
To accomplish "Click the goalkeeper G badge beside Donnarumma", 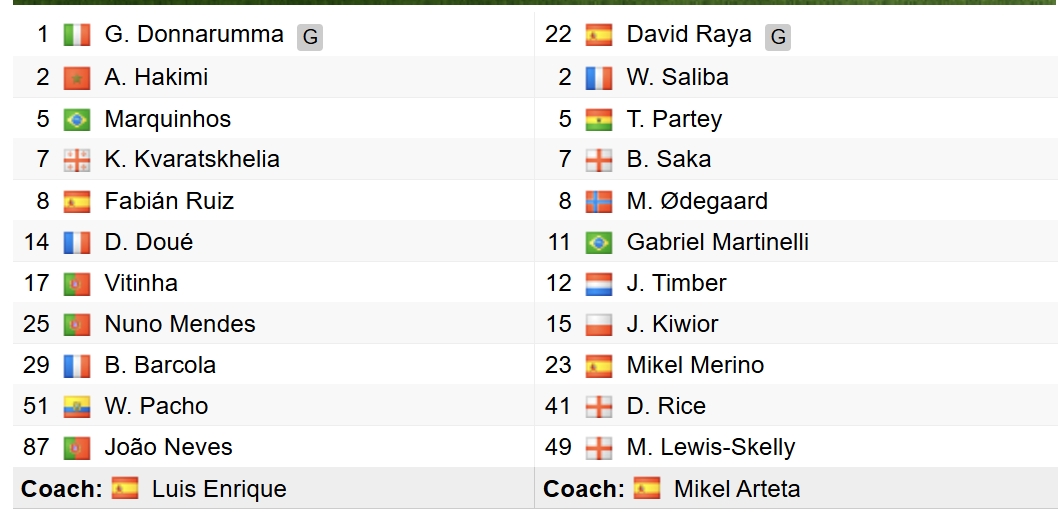I will [x=310, y=37].
